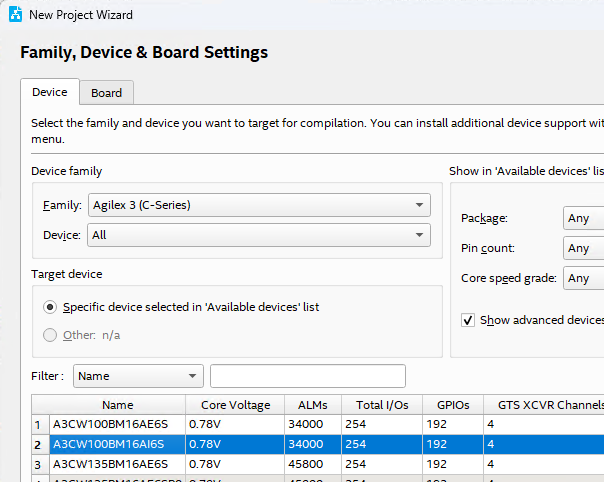Viewport: 604px width, 482px height.
Task: Click the ALMs column header
Action: [312, 405]
